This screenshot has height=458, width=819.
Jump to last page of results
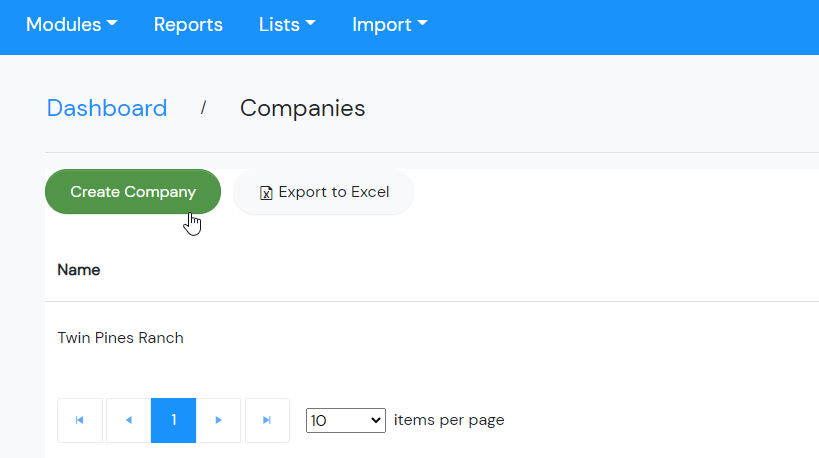(267, 420)
